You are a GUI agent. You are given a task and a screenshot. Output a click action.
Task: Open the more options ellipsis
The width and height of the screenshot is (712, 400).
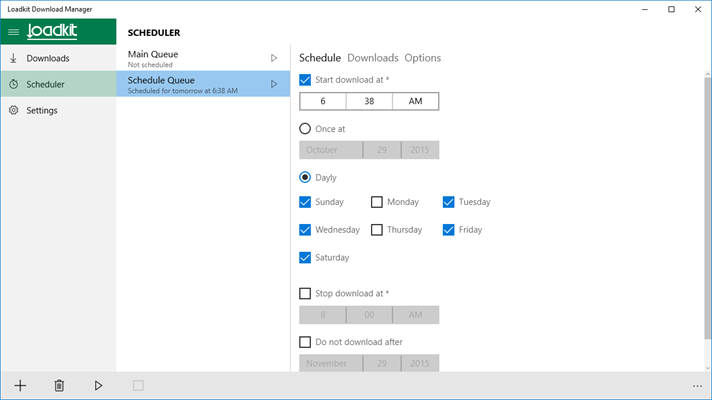(696, 385)
